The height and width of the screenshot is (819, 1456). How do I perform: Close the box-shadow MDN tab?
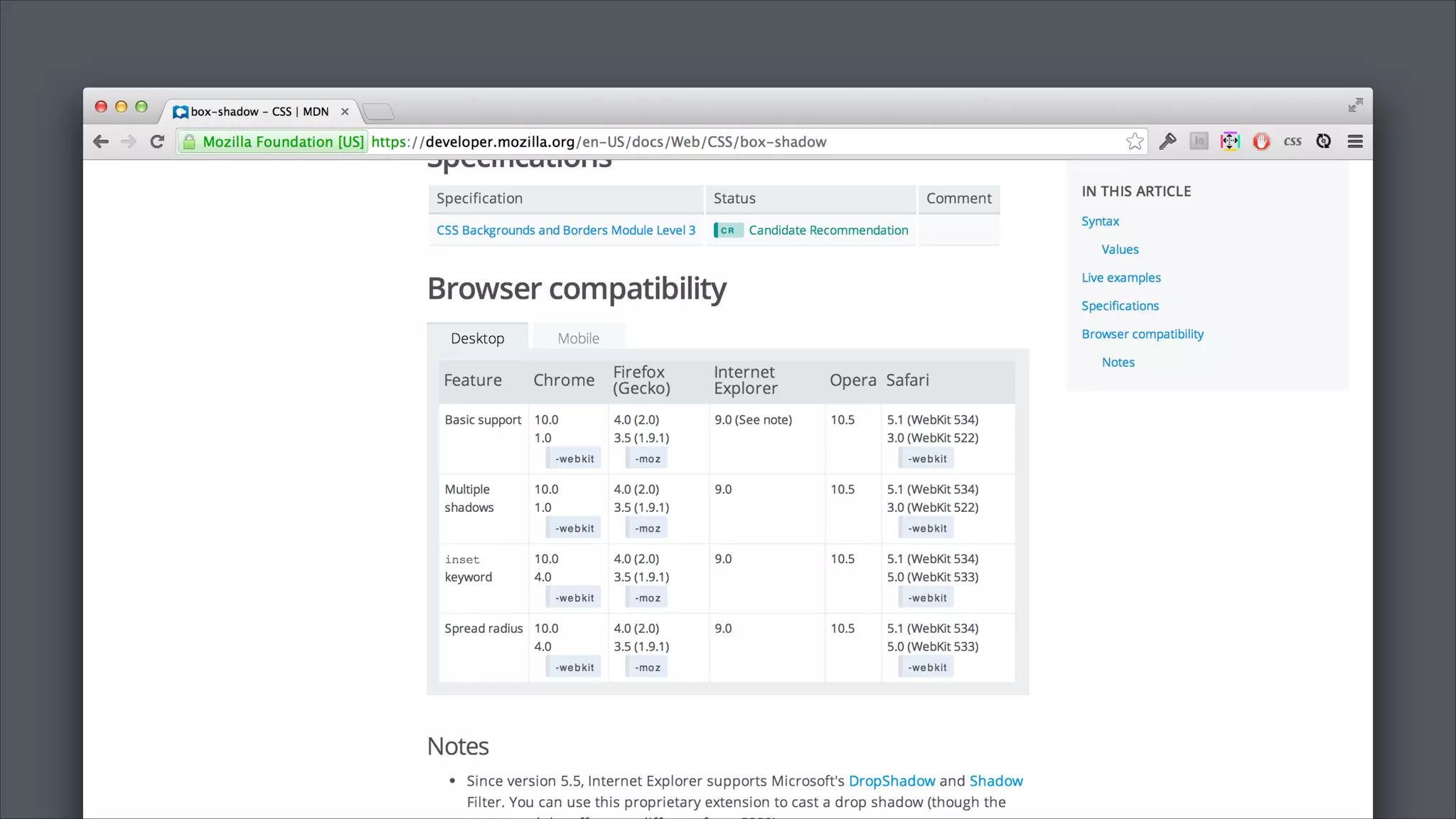pos(345,112)
